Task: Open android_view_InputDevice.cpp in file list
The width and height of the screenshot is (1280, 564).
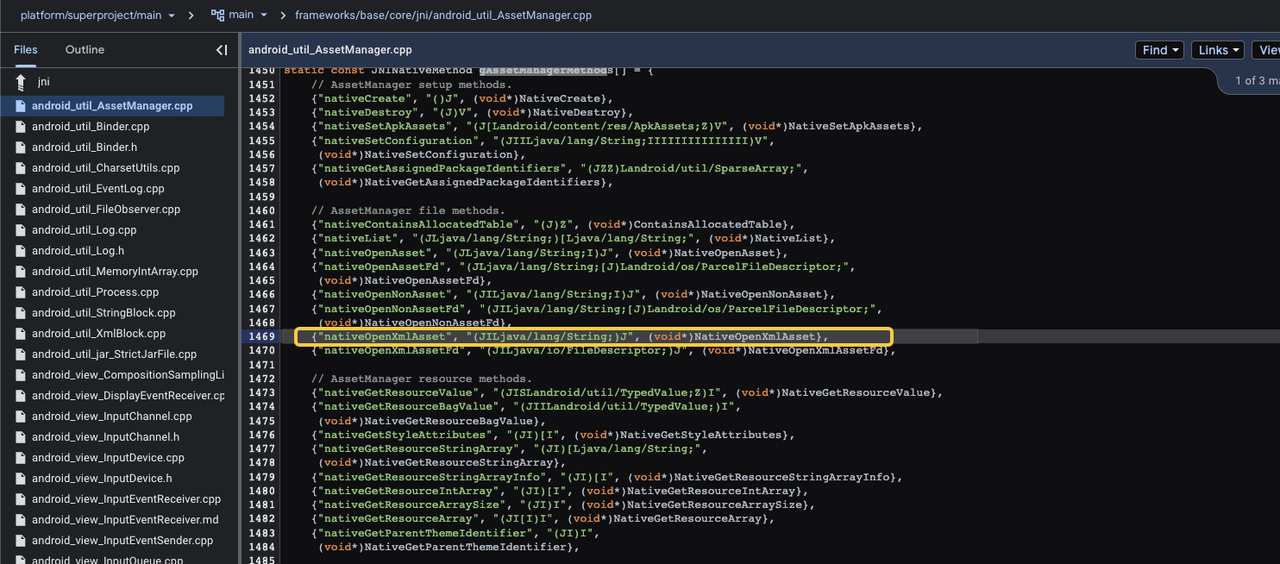Action: pos(108,458)
